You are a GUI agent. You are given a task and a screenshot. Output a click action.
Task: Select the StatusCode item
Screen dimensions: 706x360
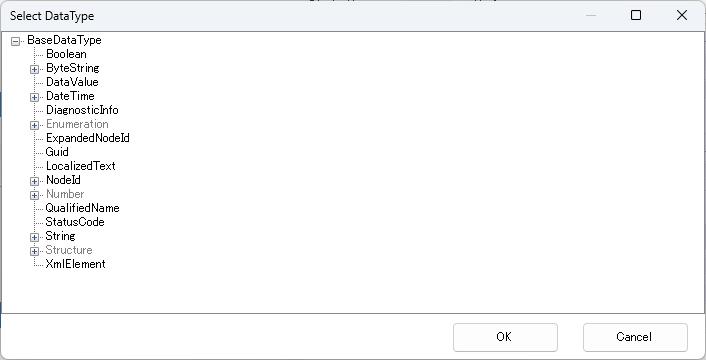point(75,222)
